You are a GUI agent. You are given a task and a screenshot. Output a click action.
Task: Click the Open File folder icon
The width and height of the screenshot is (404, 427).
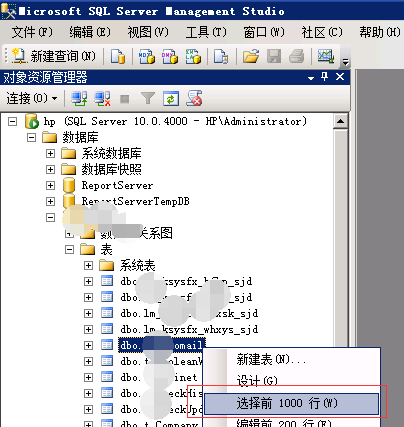click(x=251, y=56)
